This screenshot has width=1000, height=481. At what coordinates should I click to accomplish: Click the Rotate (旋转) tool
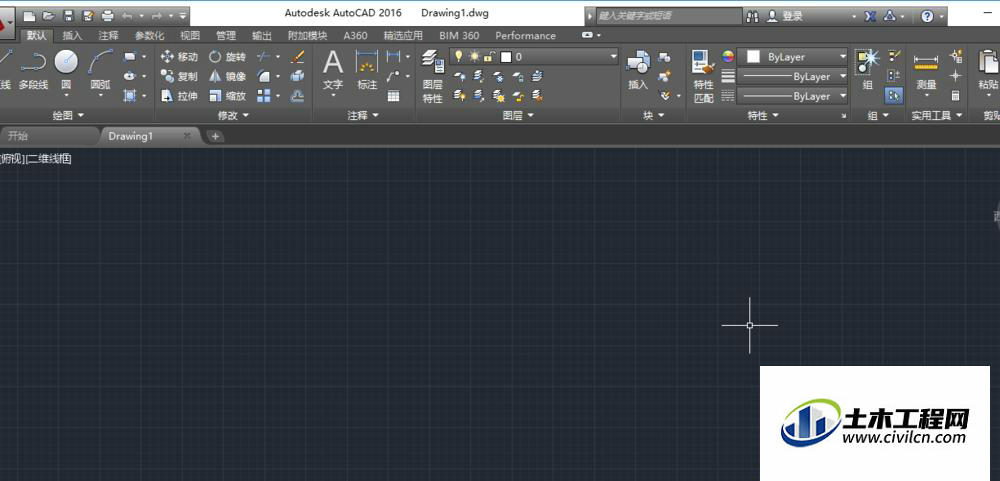tap(228, 57)
